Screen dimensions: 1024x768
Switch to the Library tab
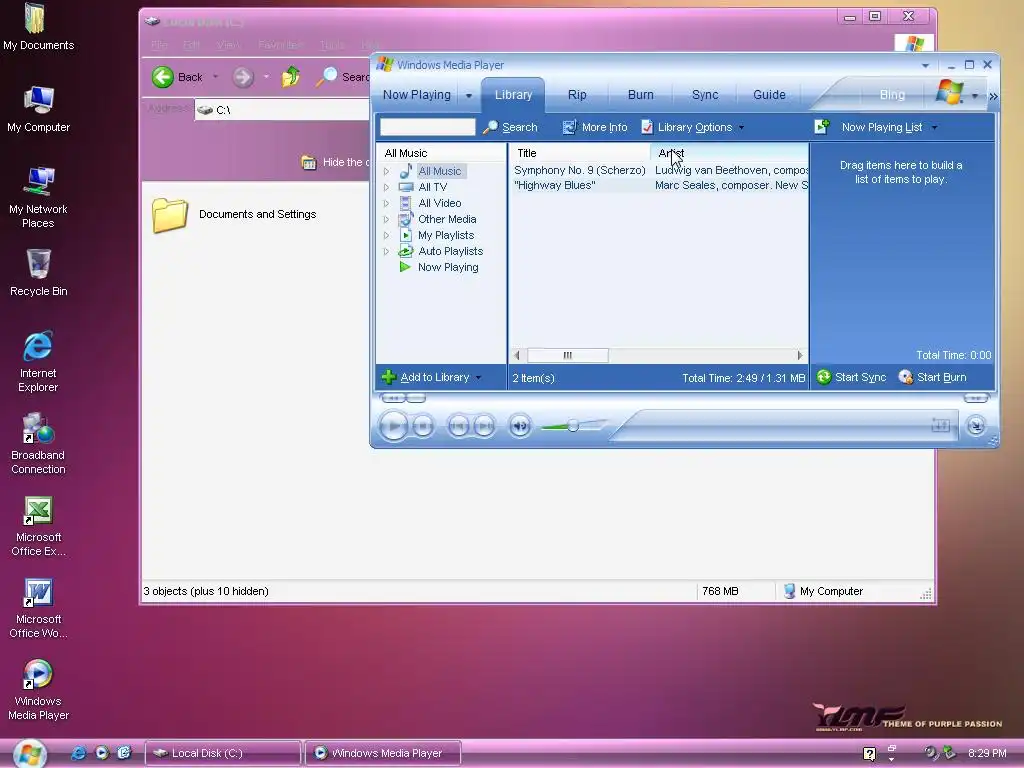pyautogui.click(x=513, y=95)
